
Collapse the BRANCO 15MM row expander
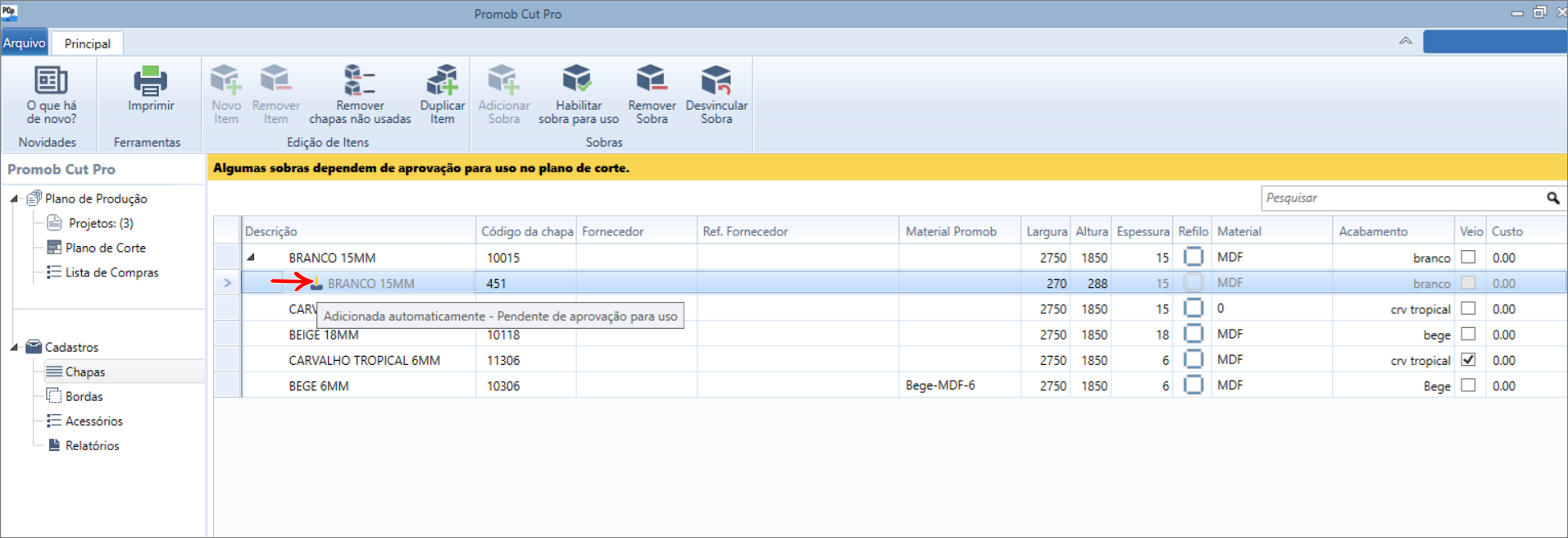252,257
